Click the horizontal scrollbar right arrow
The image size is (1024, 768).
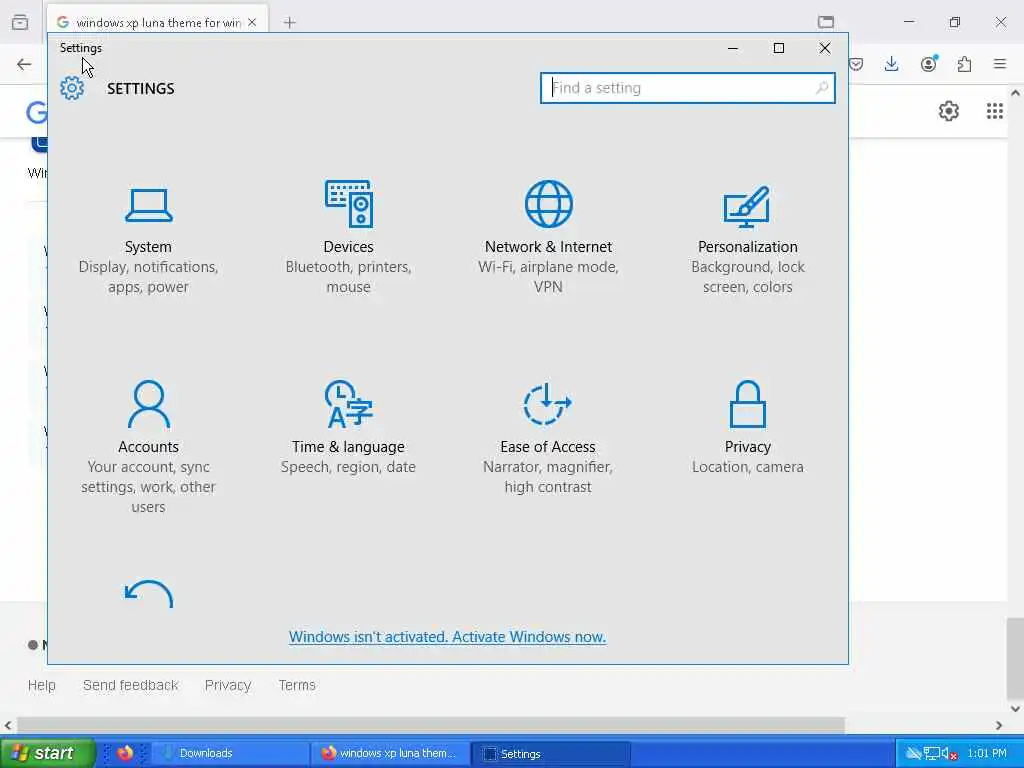coord(999,725)
